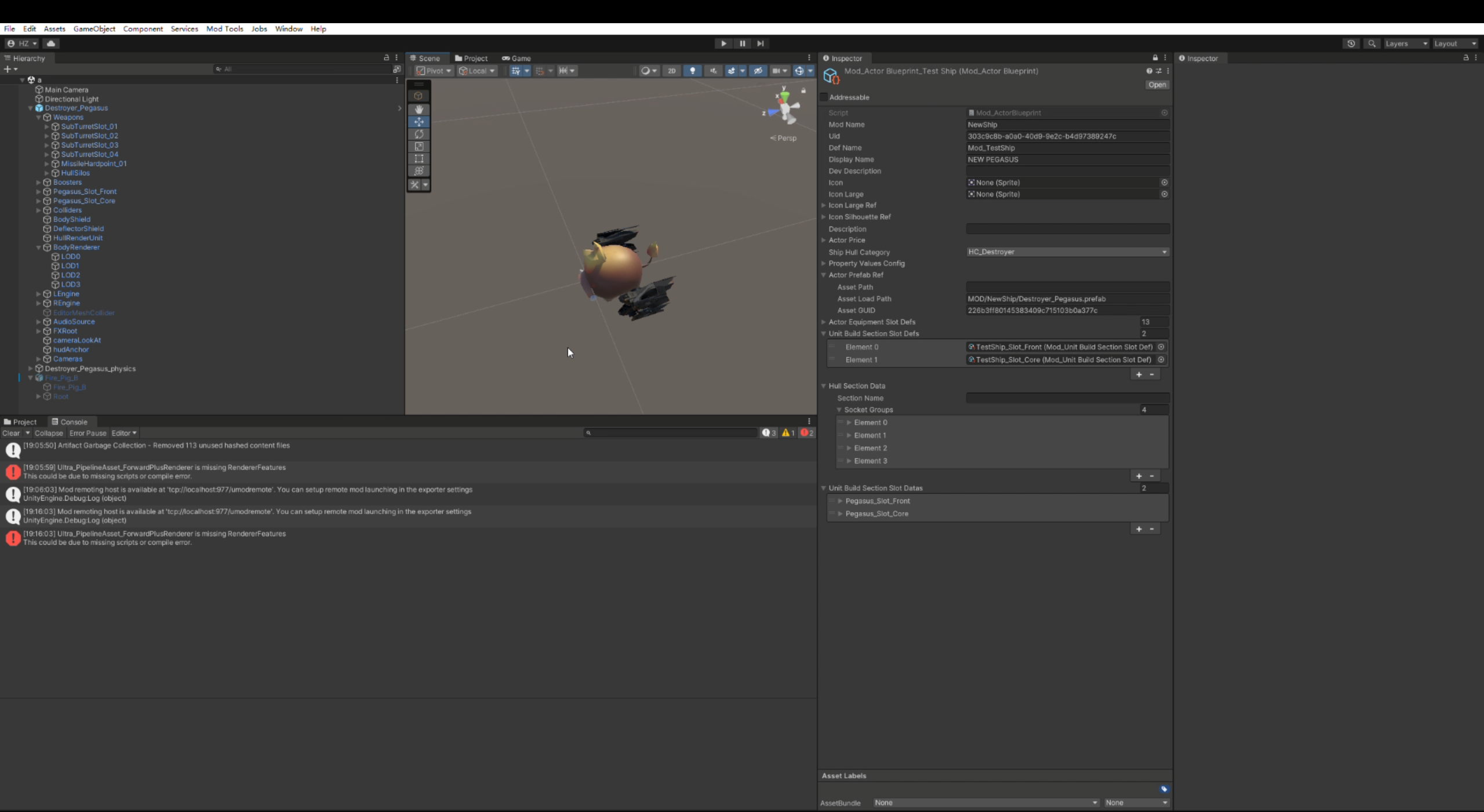Lock the first Inspector panel
The image size is (1484, 812).
coord(1155,58)
